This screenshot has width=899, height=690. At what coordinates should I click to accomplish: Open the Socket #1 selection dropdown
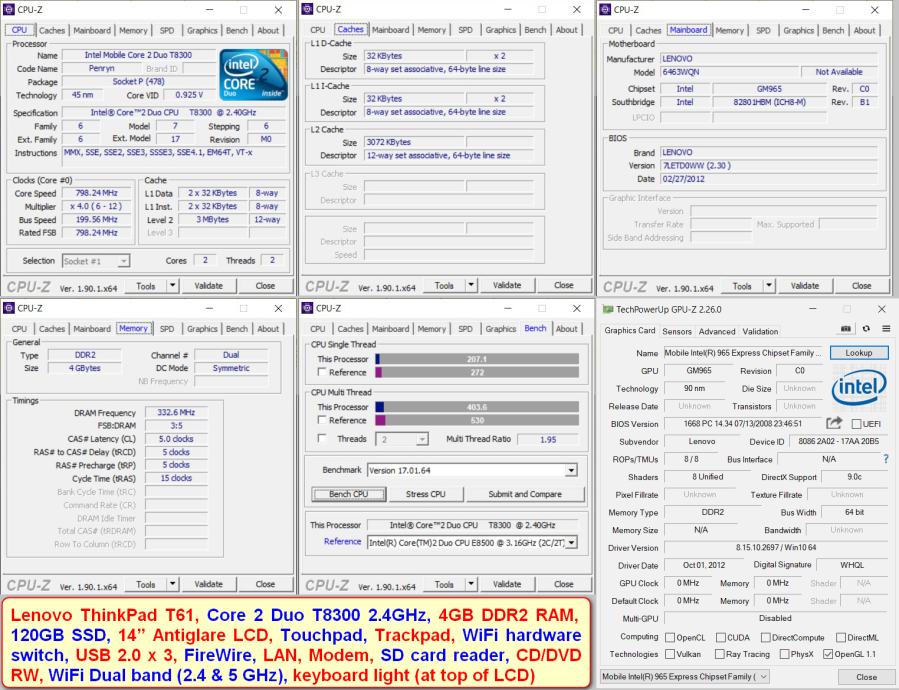(x=96, y=261)
